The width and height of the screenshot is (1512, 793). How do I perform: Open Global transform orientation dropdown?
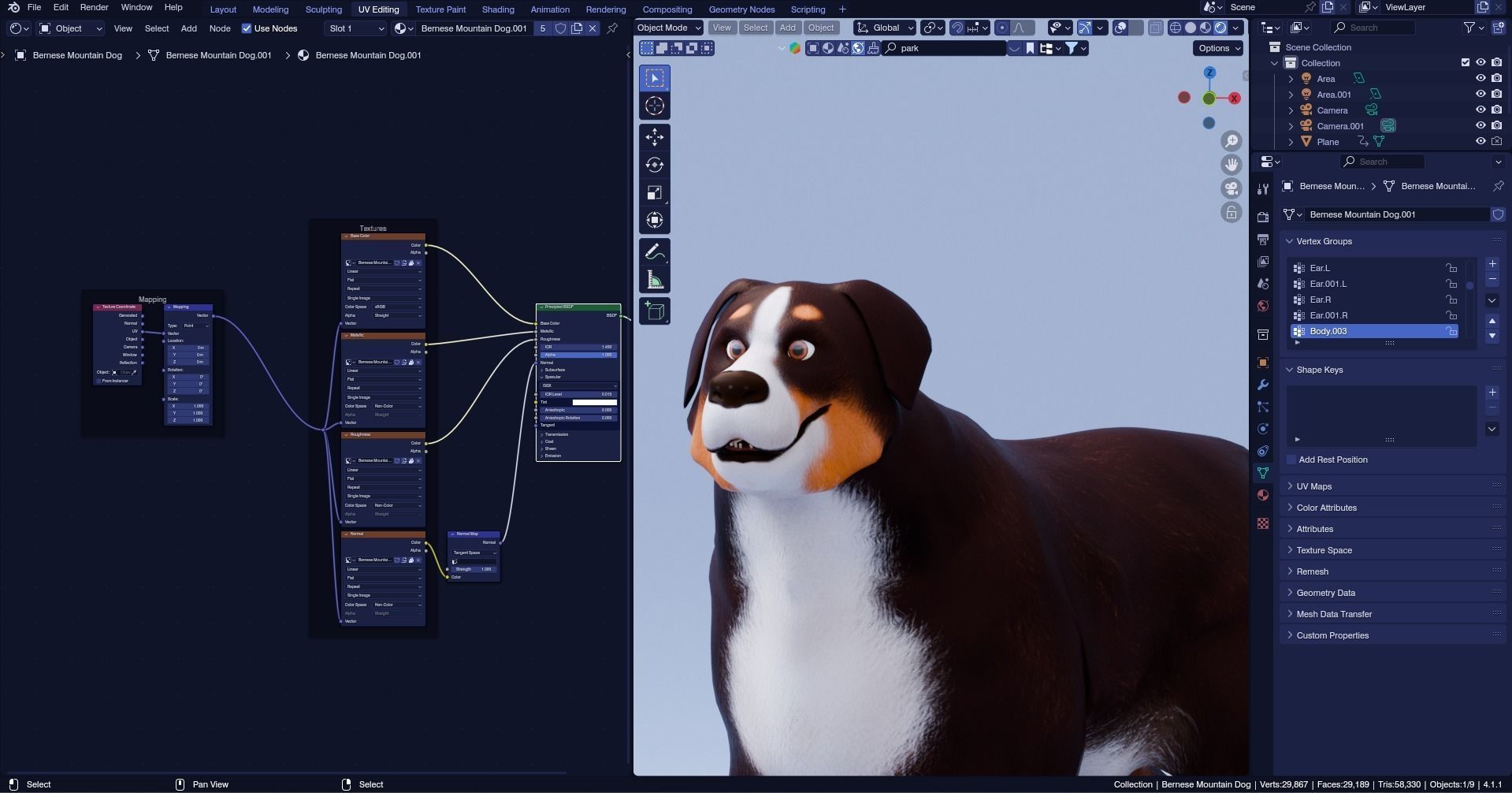(885, 28)
